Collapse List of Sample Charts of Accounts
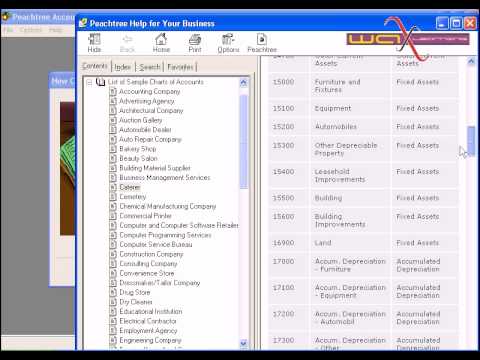The height and width of the screenshot is (360, 480). coord(89,82)
